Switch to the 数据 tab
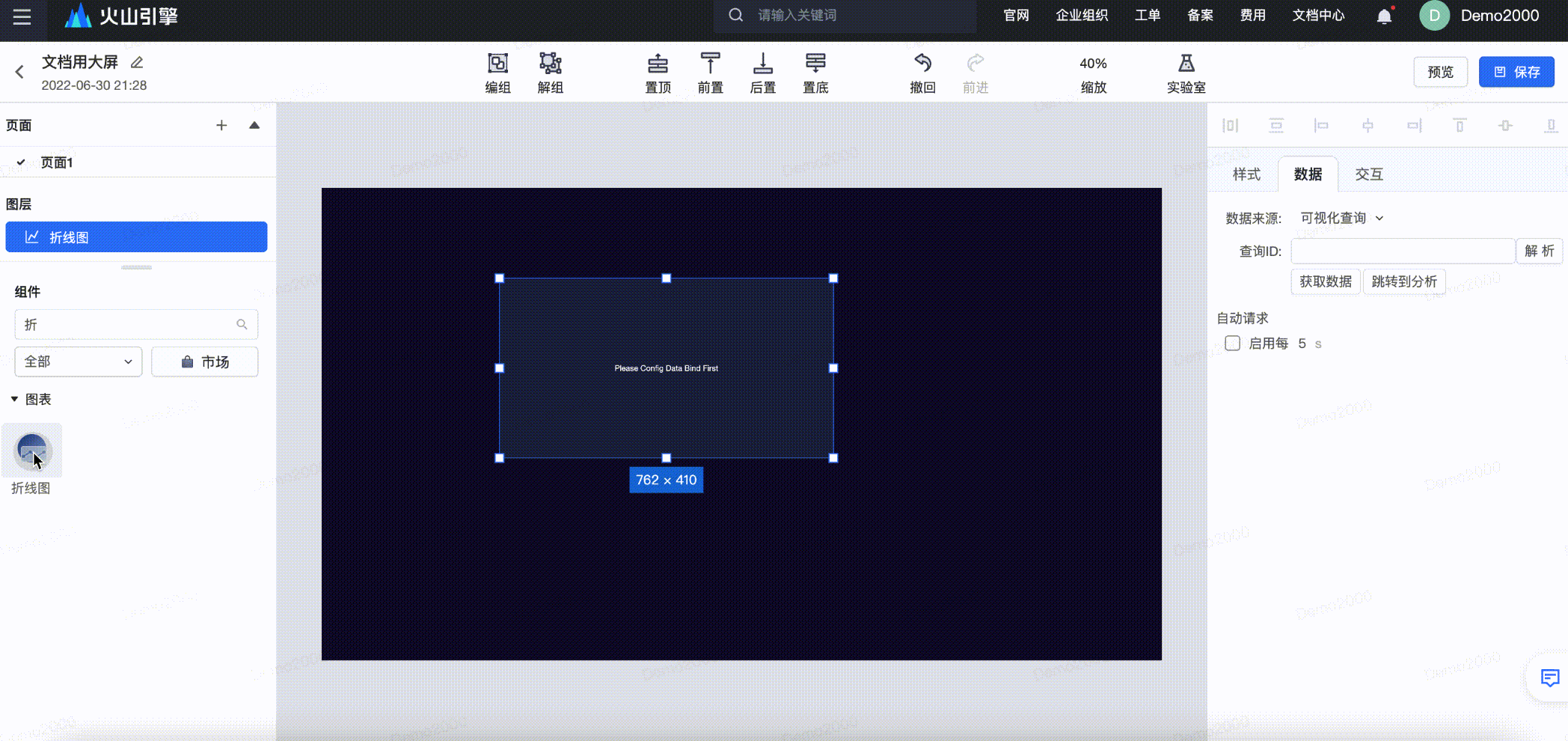The image size is (1568, 741). coord(1308,174)
